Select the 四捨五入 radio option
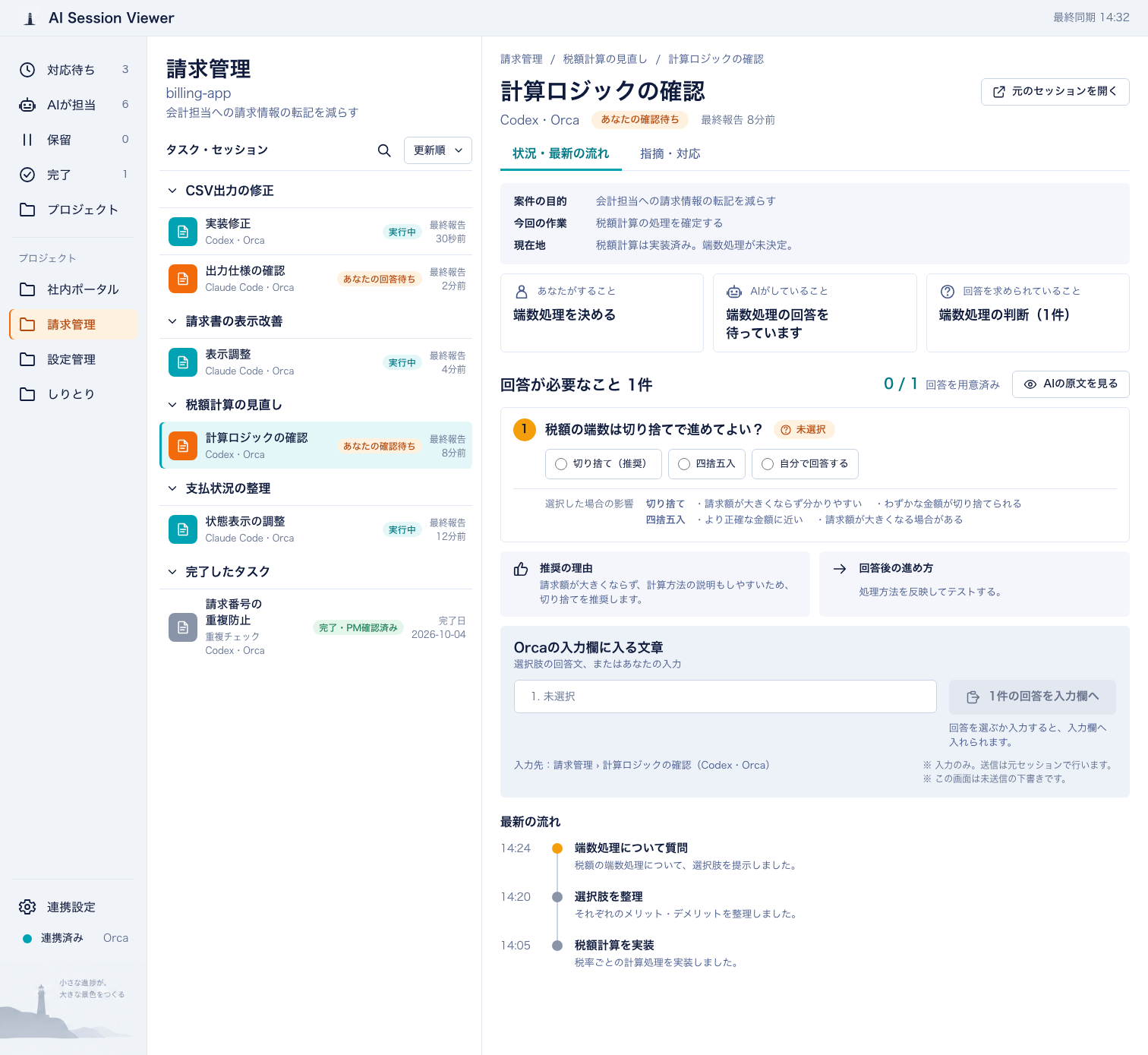This screenshot has height=1055, width=1148. coord(707,464)
